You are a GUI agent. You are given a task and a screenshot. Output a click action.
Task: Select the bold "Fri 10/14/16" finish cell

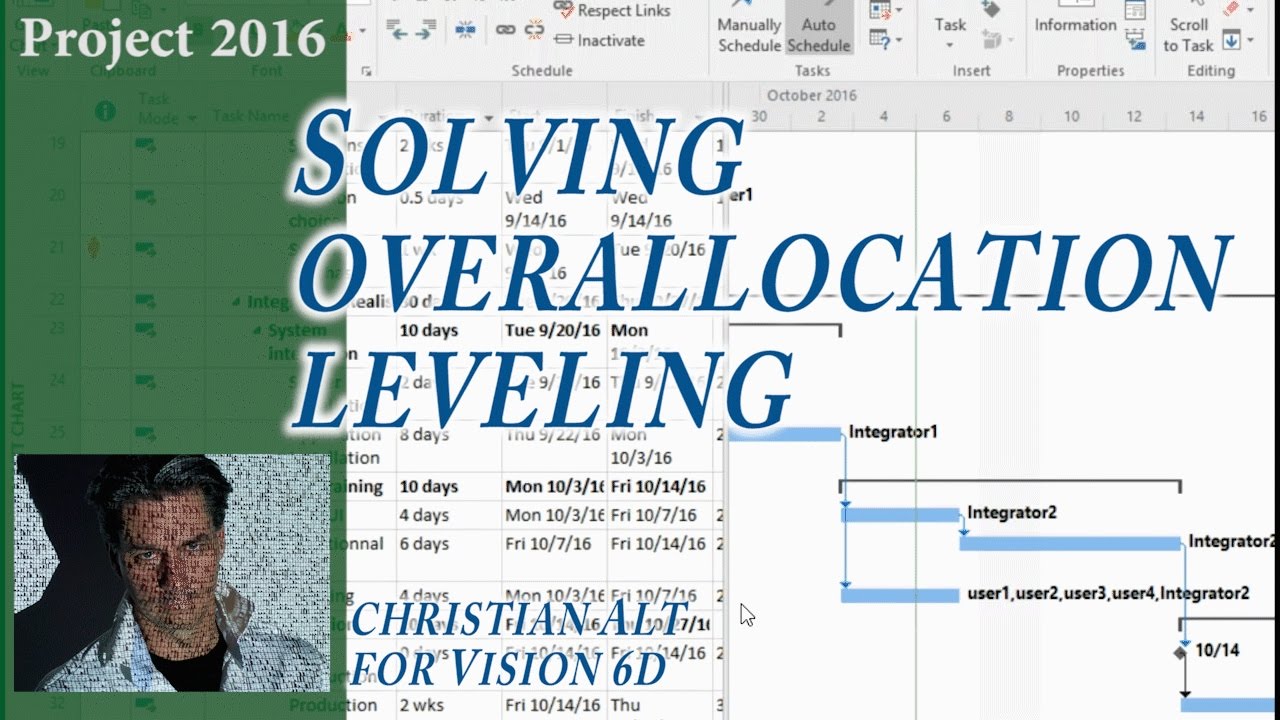(659, 487)
